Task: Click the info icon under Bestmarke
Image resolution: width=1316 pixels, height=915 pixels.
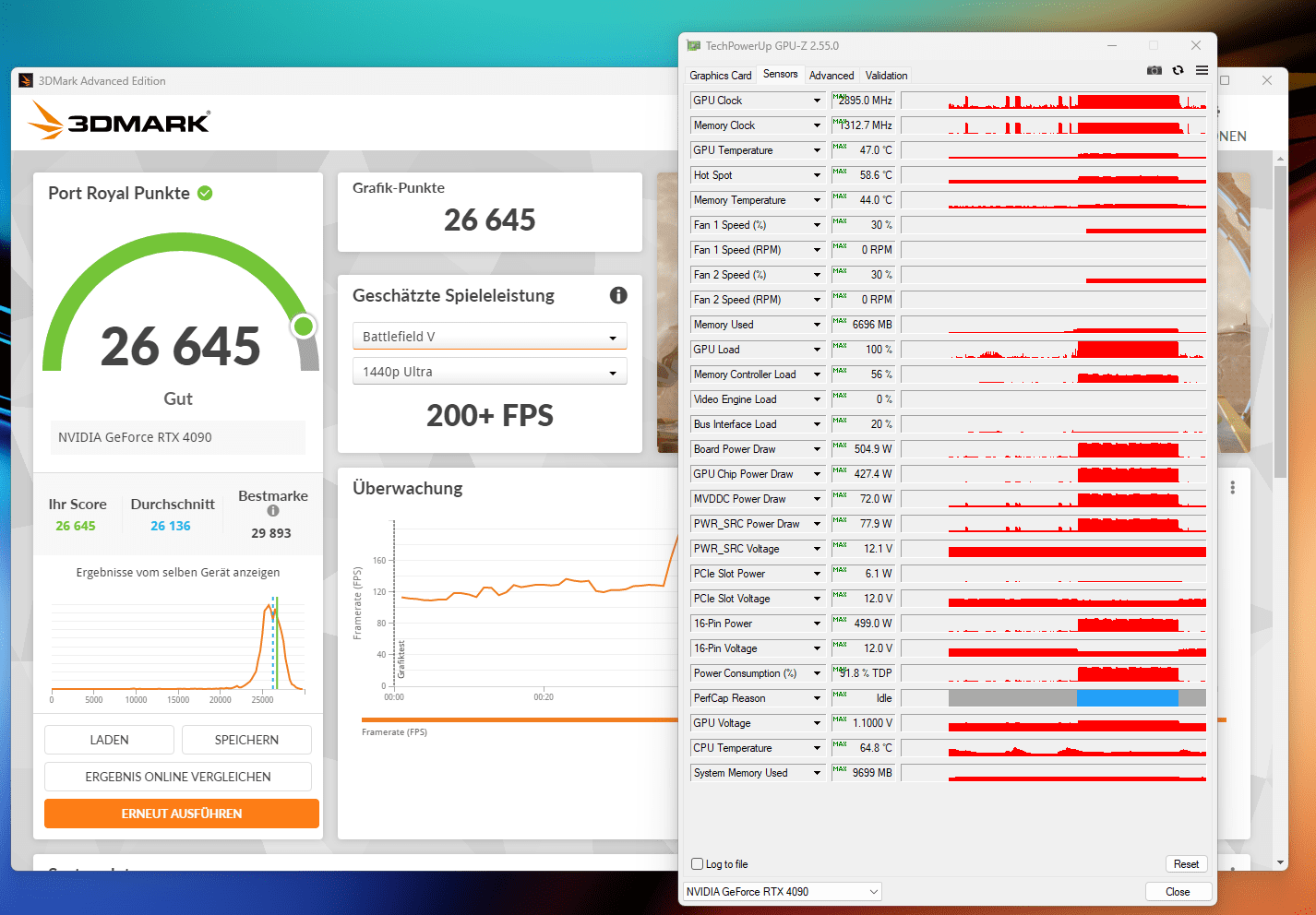Action: coord(273,511)
